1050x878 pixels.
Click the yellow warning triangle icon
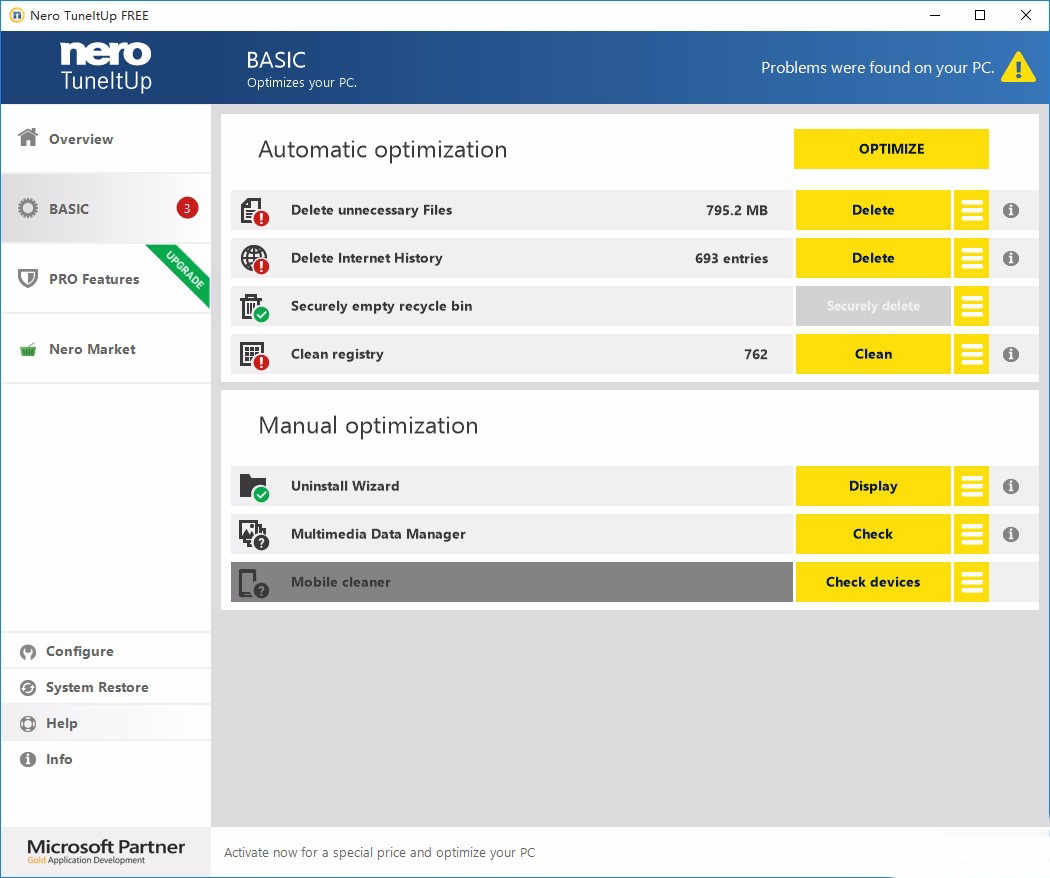1019,67
